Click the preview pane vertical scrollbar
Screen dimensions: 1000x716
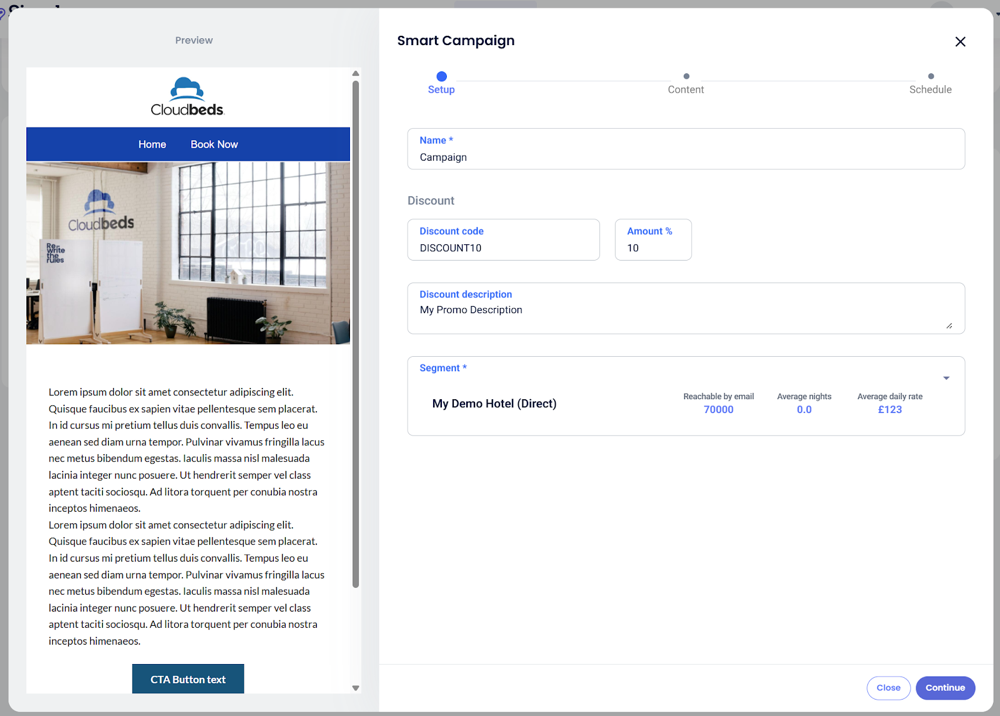coord(355,330)
